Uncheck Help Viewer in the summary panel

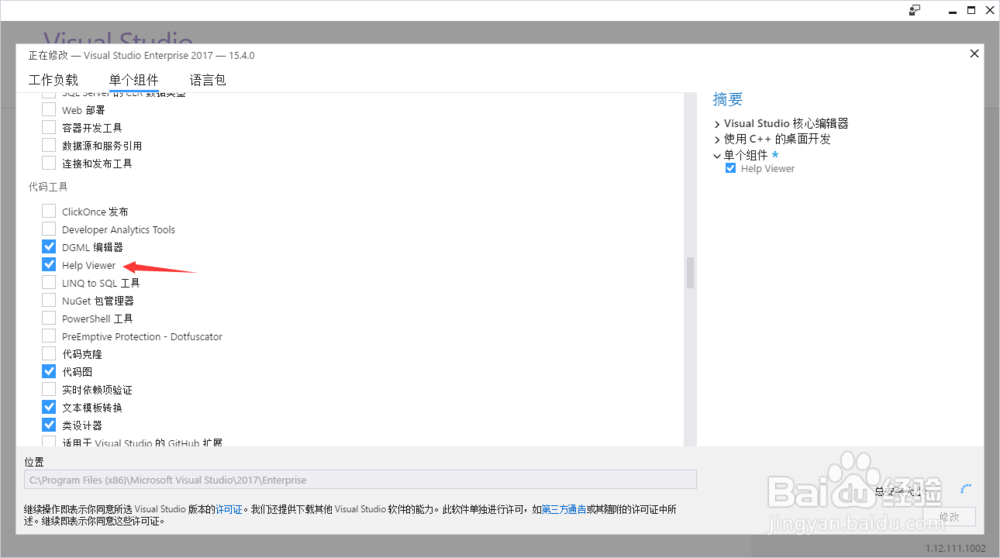coord(731,168)
